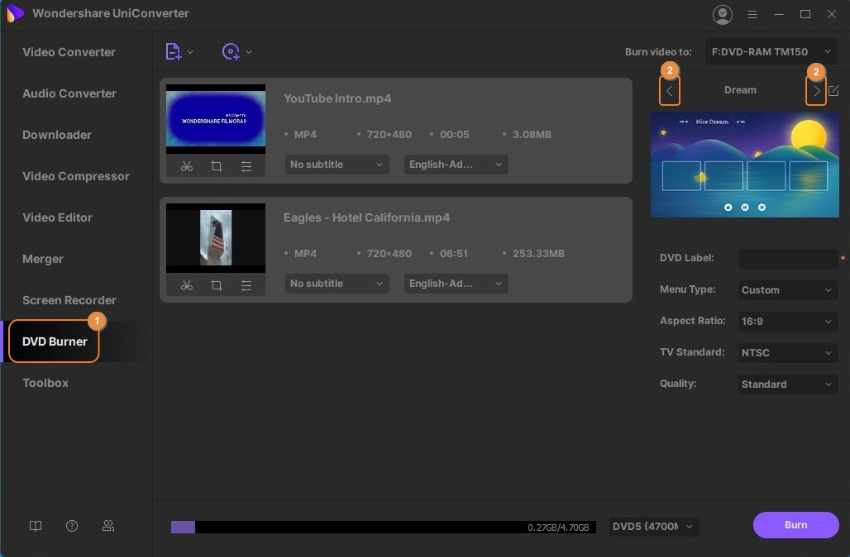850x557 pixels.
Task: Open the user guide book icon
Action: click(36, 526)
